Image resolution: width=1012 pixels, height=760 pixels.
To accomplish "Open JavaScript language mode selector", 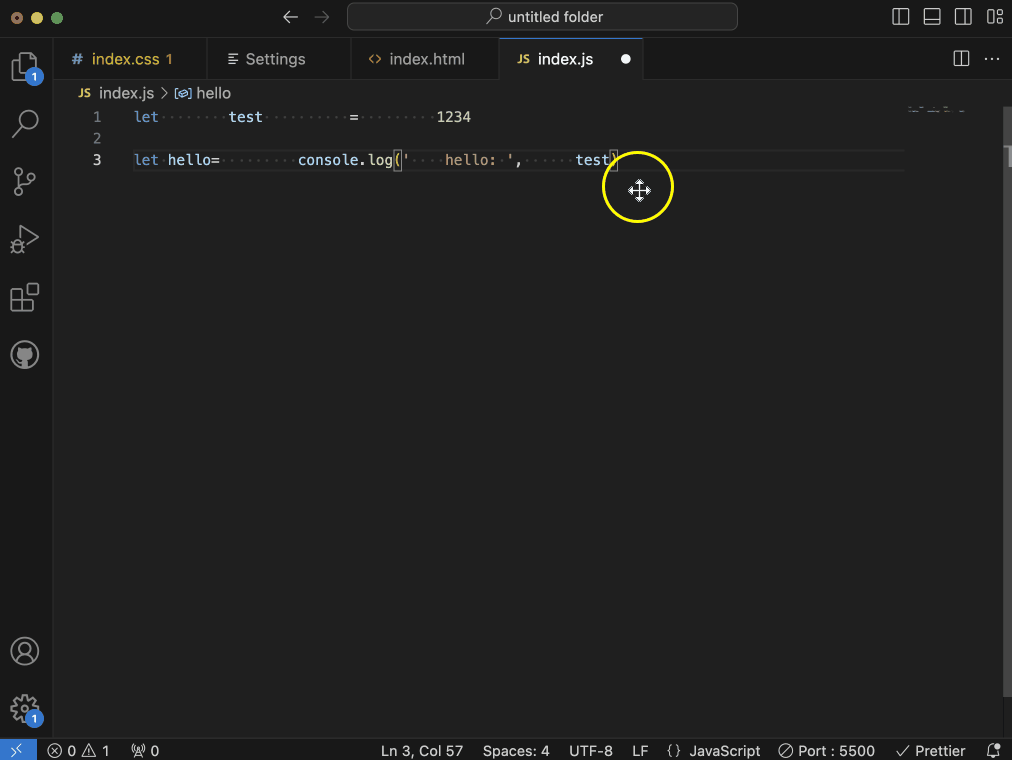I will point(713,750).
